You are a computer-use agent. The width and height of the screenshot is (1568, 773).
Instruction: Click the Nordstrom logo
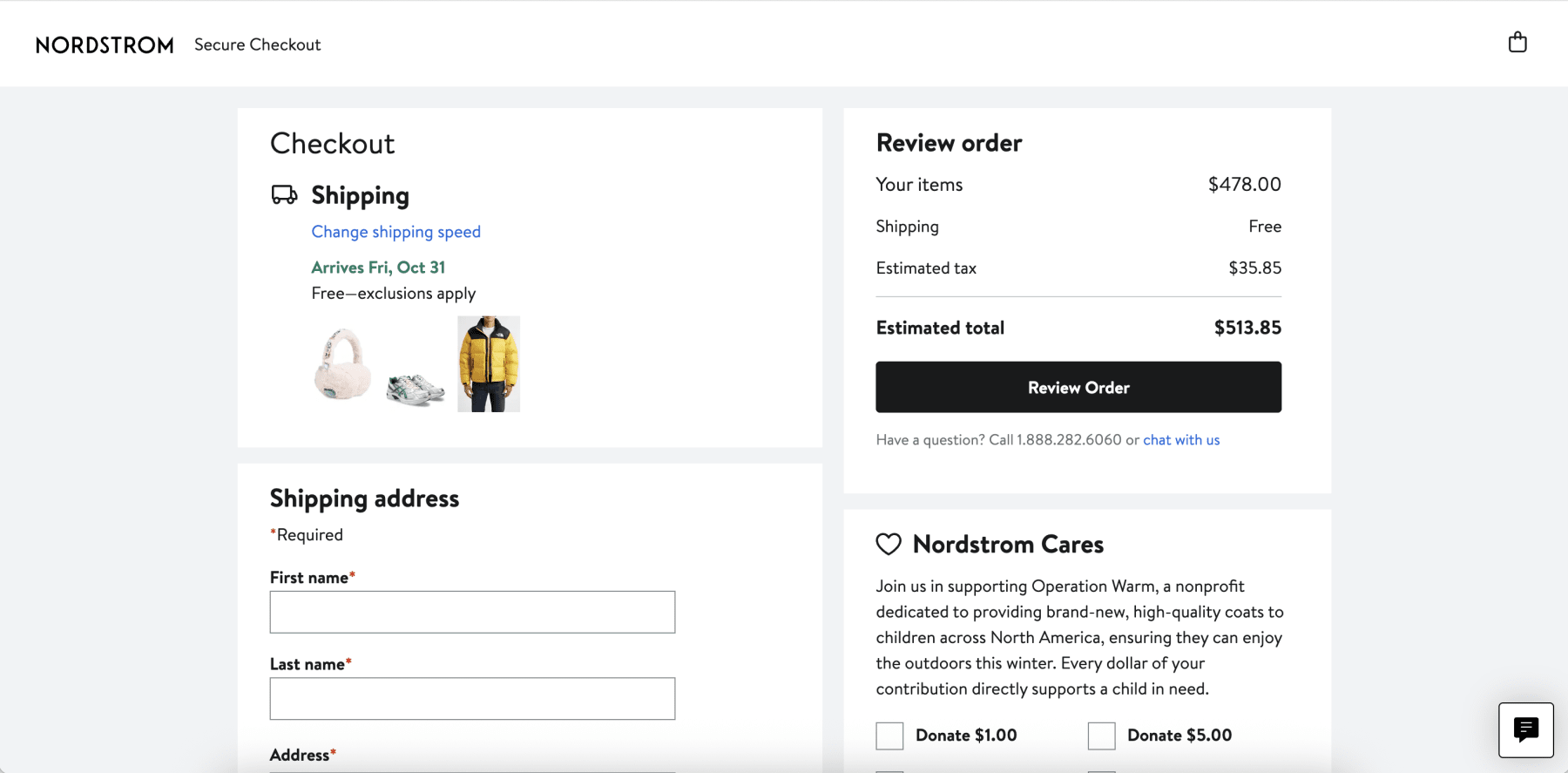(x=105, y=45)
